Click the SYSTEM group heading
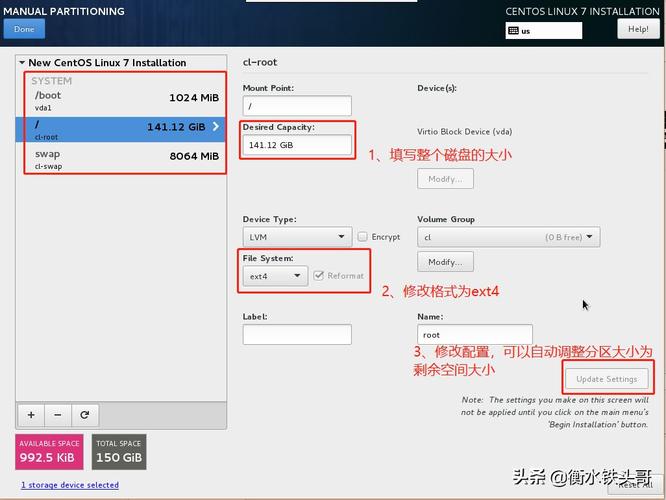This screenshot has height=500, width=666. coord(51,81)
